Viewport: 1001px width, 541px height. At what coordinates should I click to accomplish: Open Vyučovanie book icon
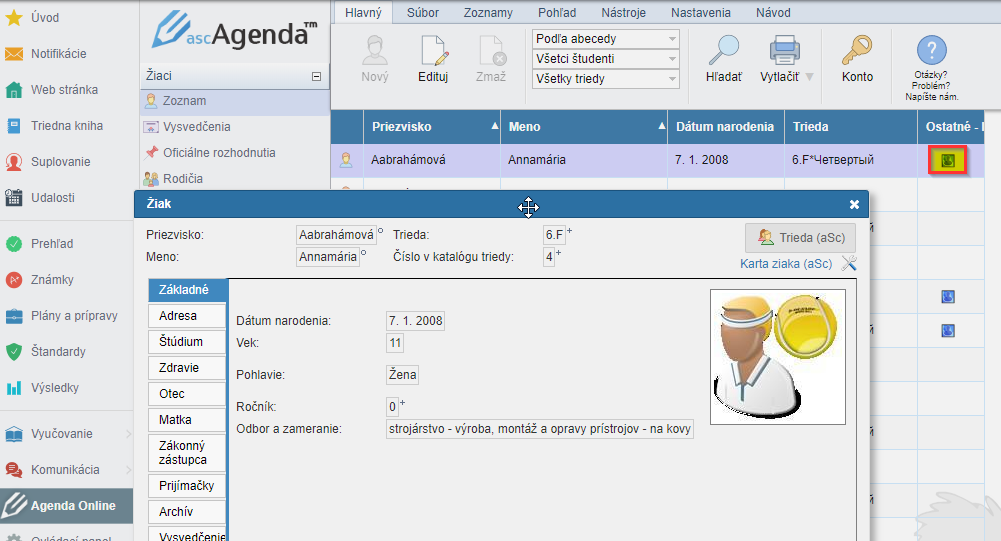[x=14, y=434]
